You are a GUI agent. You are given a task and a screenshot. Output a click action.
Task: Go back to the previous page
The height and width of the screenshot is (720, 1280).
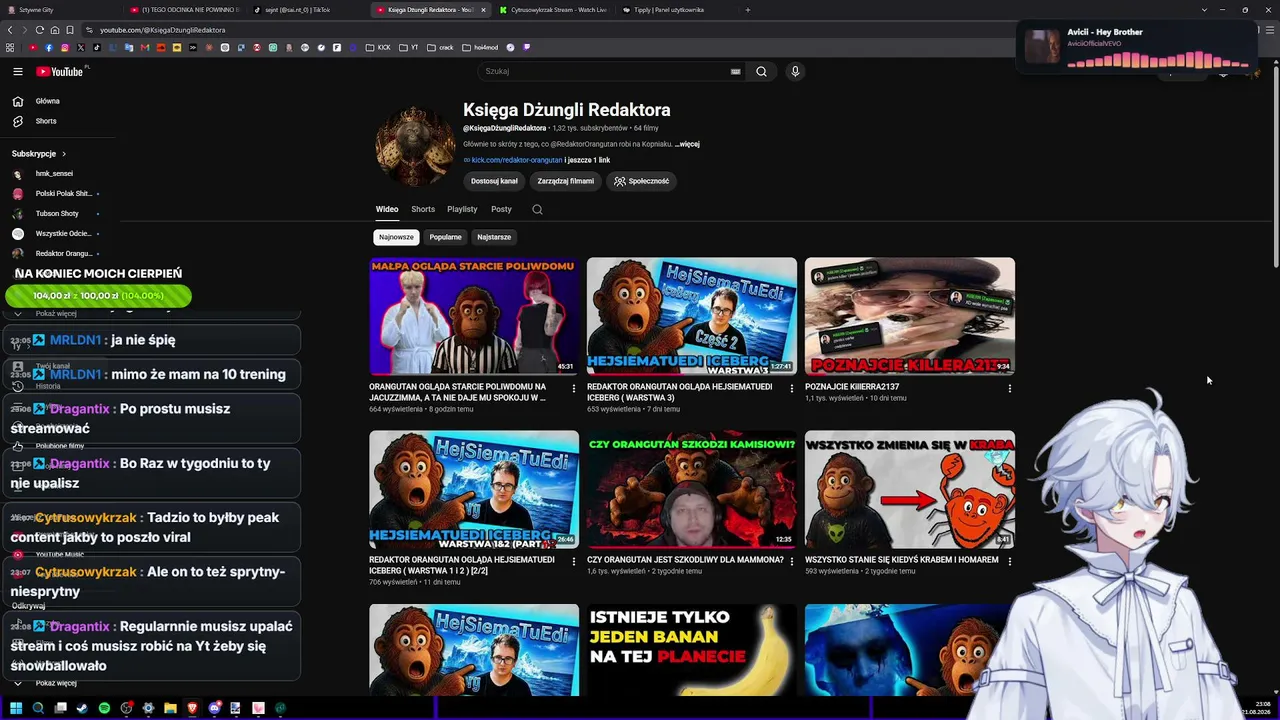10,30
